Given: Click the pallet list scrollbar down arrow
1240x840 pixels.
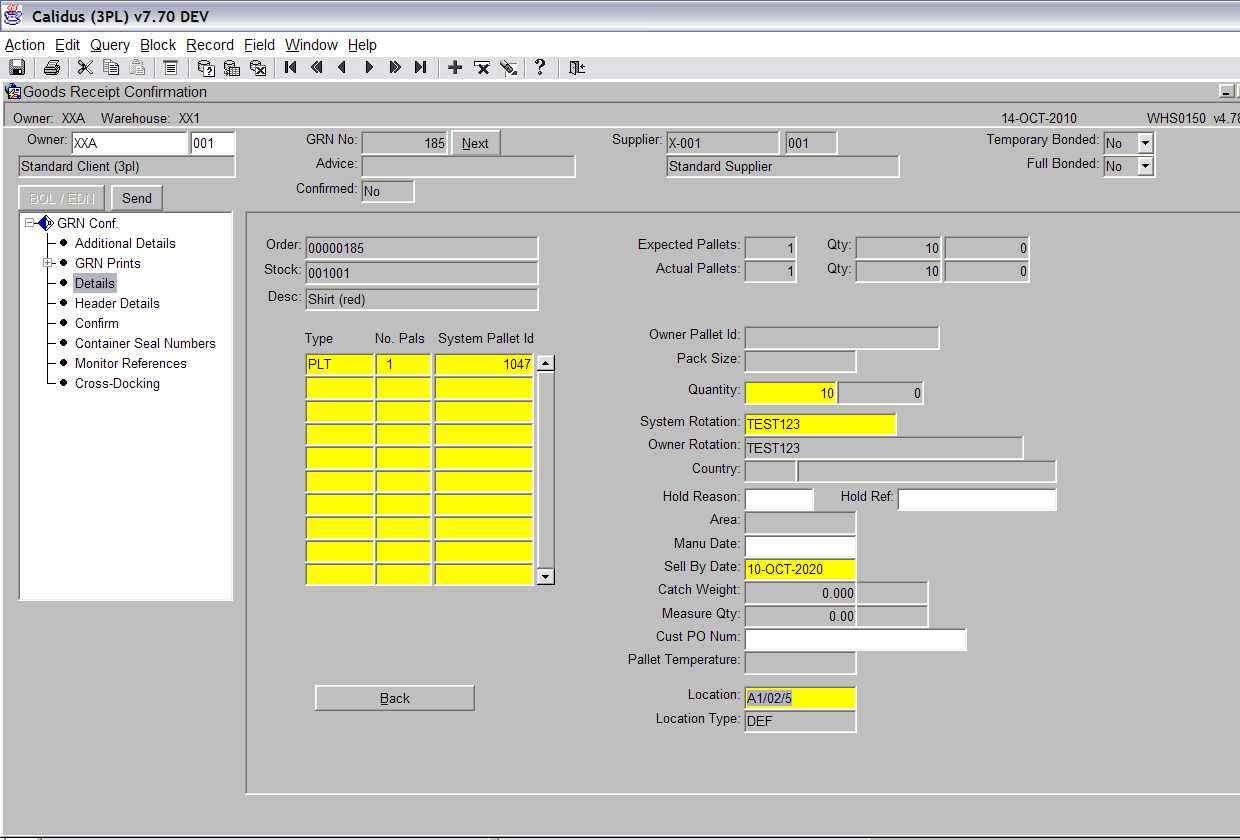Looking at the screenshot, I should click(545, 577).
